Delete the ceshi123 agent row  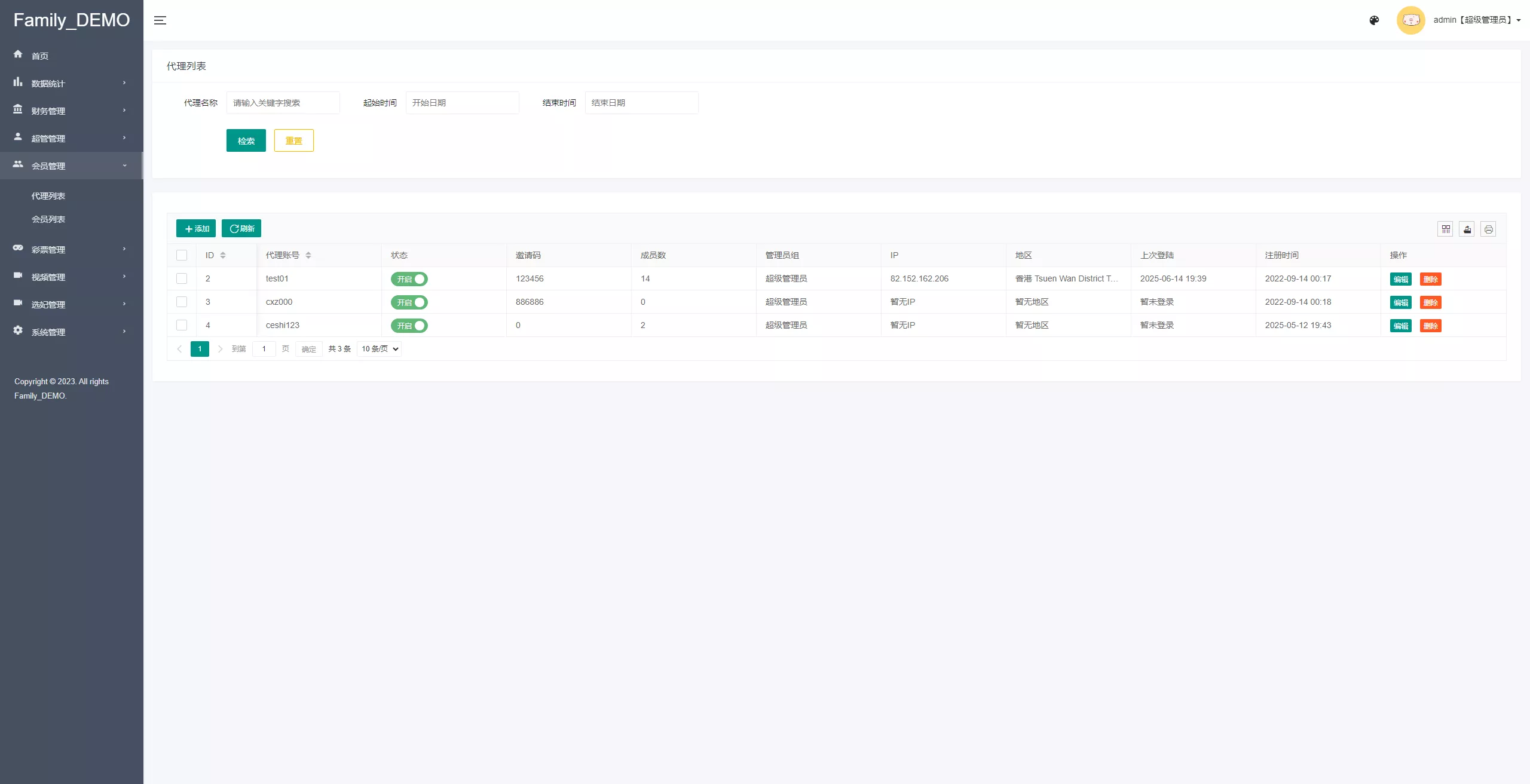pyautogui.click(x=1430, y=326)
